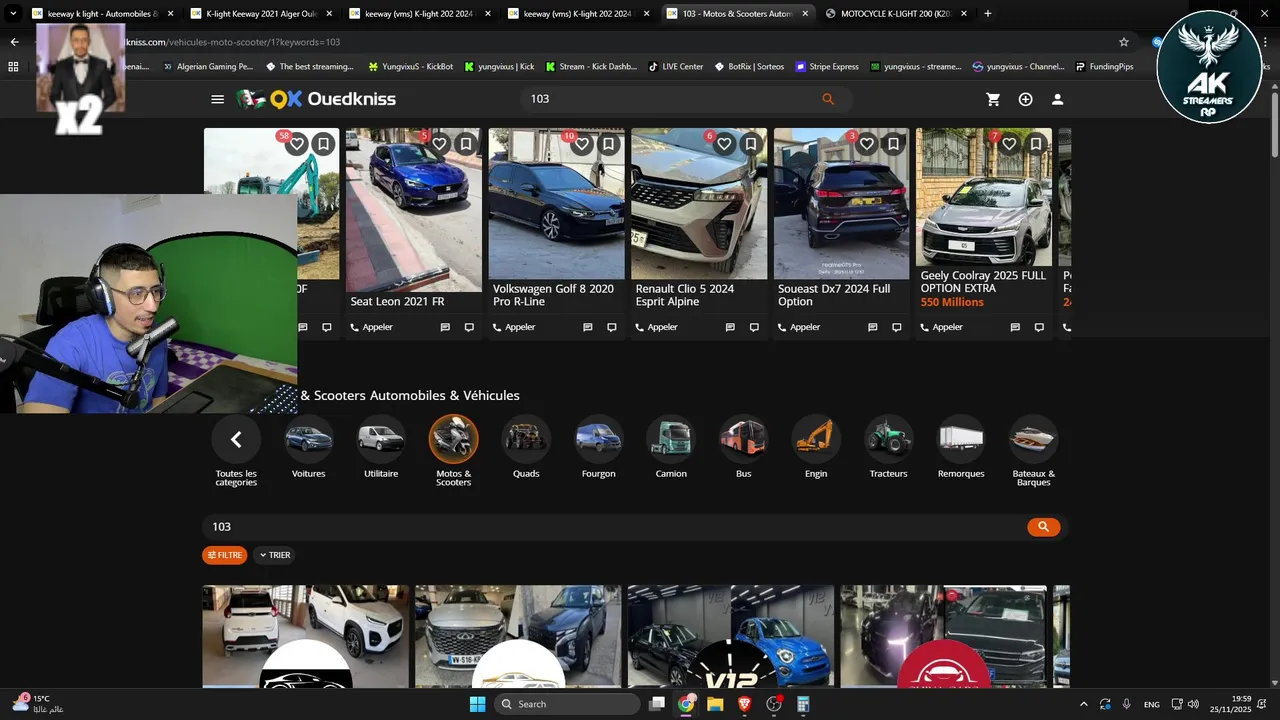
Task: Select the Quads category
Action: pyautogui.click(x=526, y=447)
